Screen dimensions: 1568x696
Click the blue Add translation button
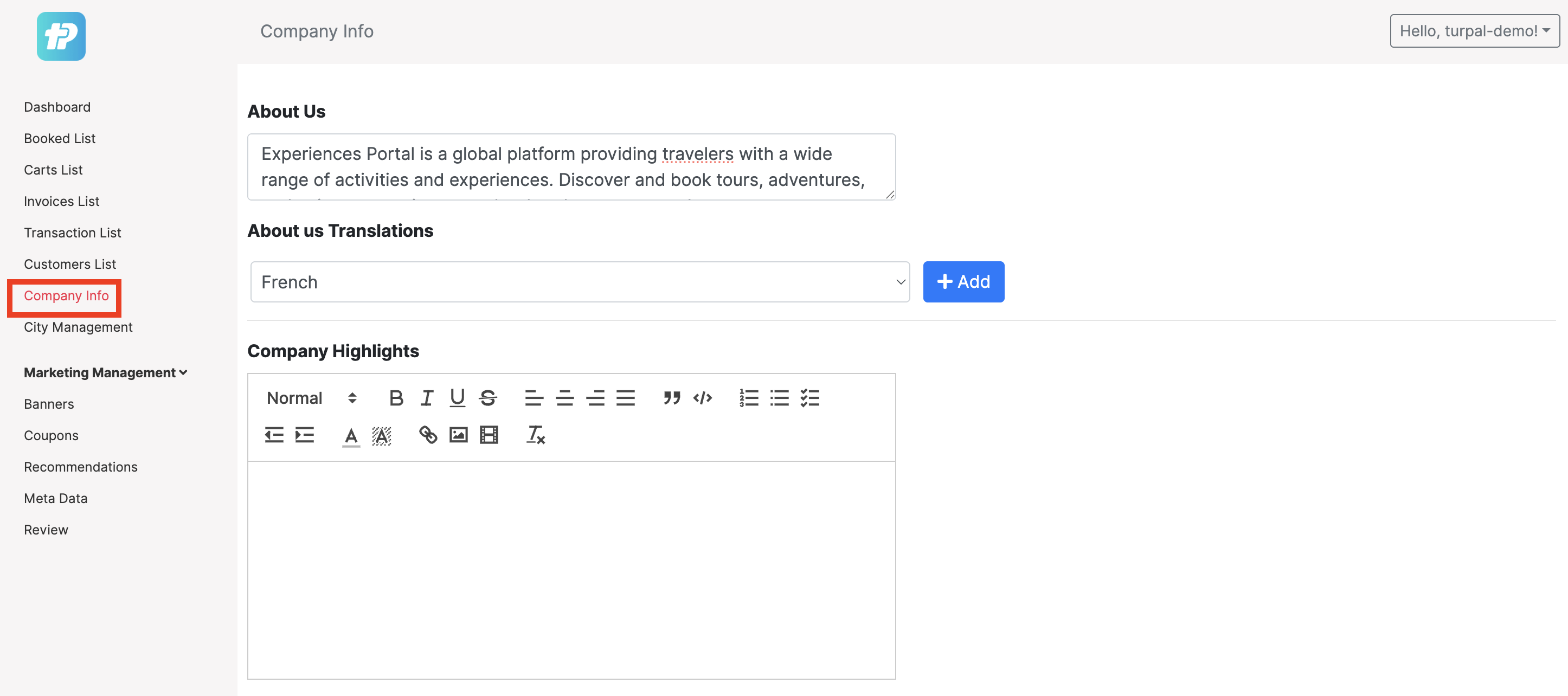963,282
